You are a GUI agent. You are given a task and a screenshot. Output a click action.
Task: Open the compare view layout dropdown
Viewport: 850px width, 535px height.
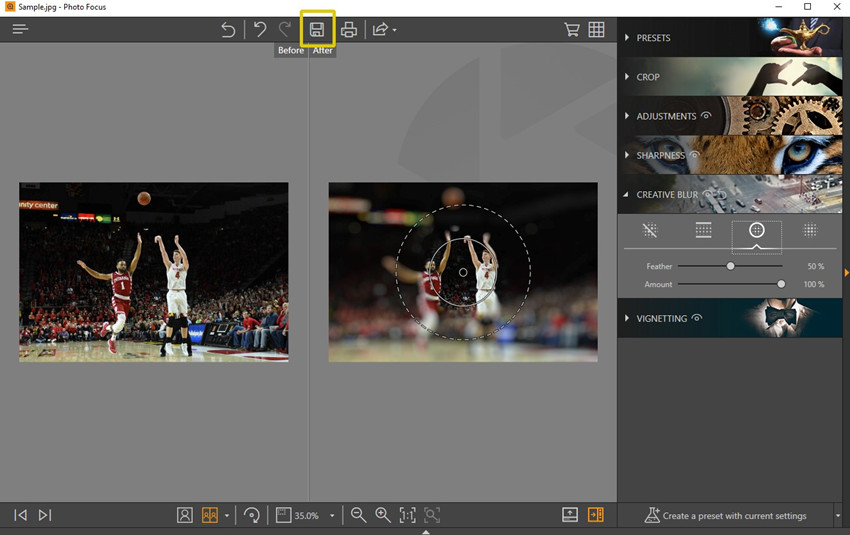[x=227, y=515]
